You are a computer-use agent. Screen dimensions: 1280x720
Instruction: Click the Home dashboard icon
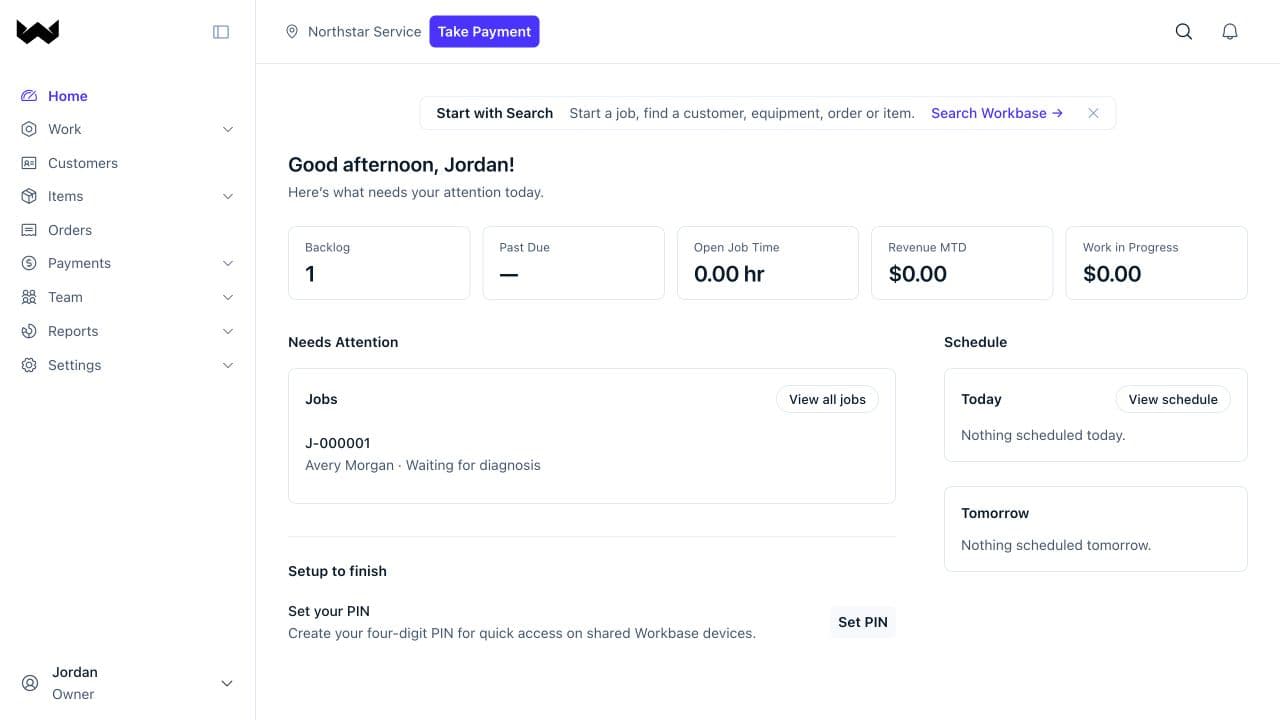click(x=29, y=96)
